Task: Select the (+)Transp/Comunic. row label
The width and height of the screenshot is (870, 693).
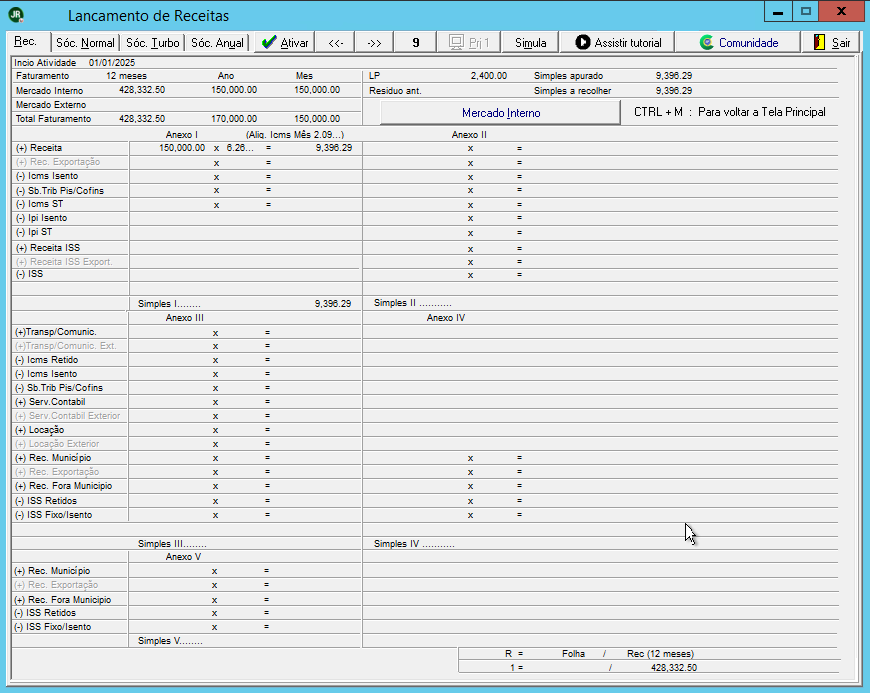Action: pyautogui.click(x=56, y=332)
